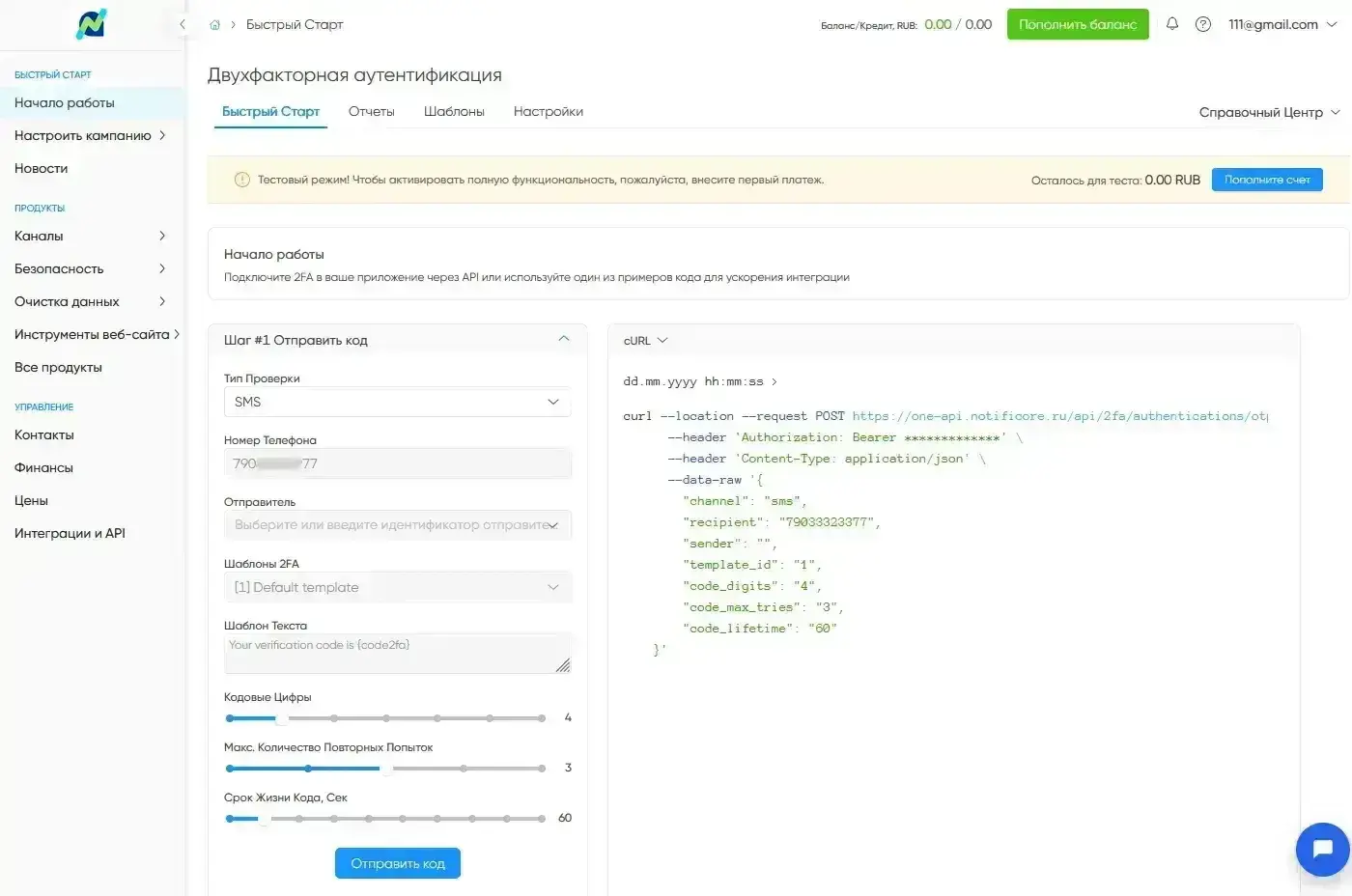Adjust the Макс. Количество Повторных Попыток slider

[x=384, y=769]
